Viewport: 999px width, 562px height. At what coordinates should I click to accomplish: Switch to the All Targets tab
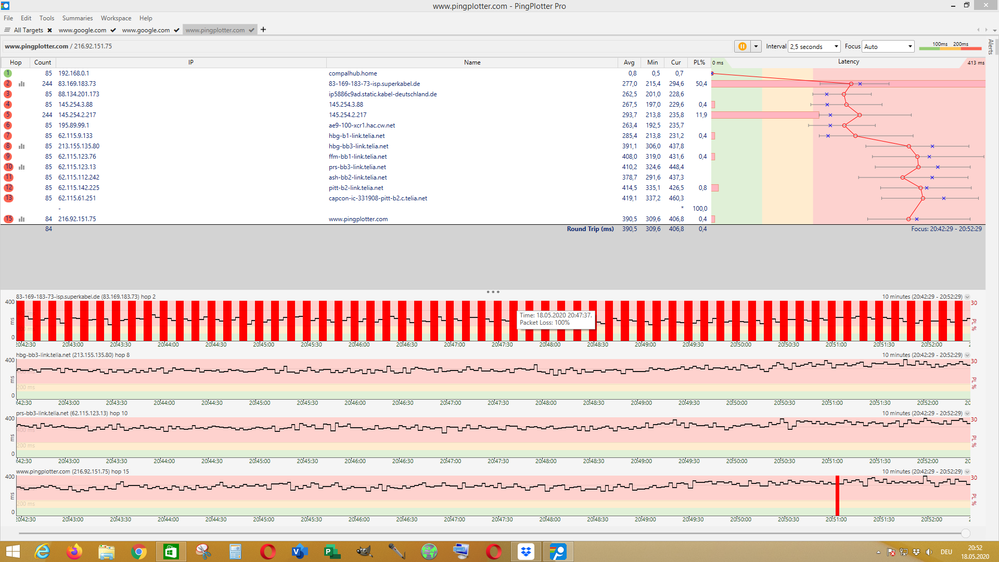(28, 30)
